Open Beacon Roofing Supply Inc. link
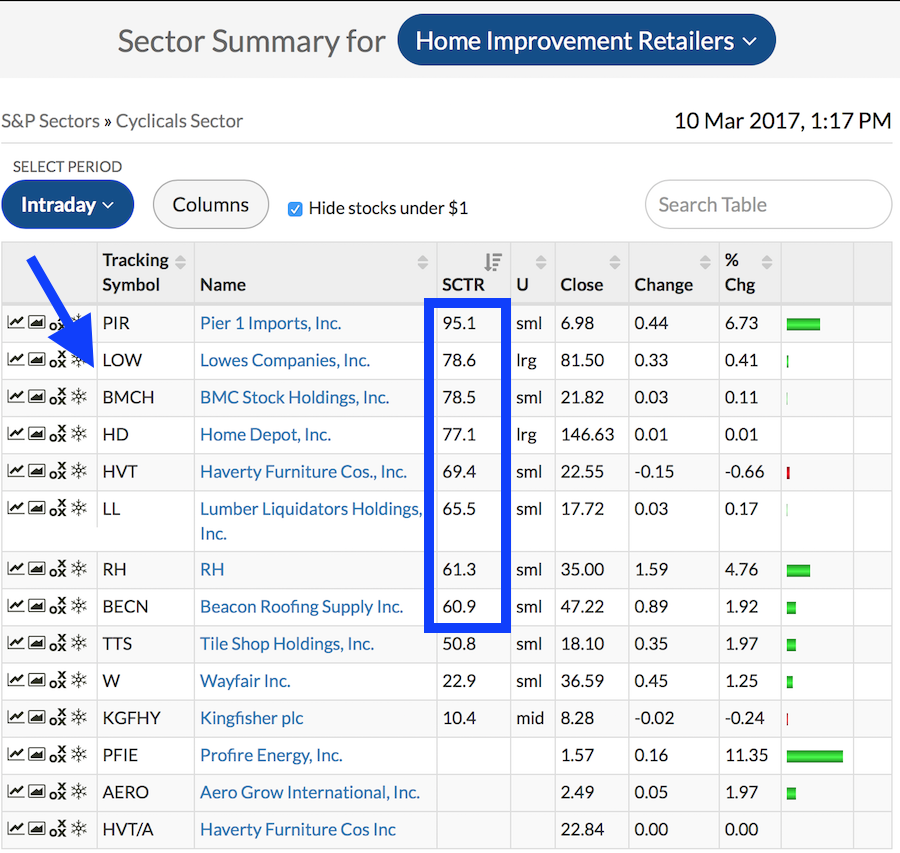Screen dimensions: 900x853 [301, 606]
